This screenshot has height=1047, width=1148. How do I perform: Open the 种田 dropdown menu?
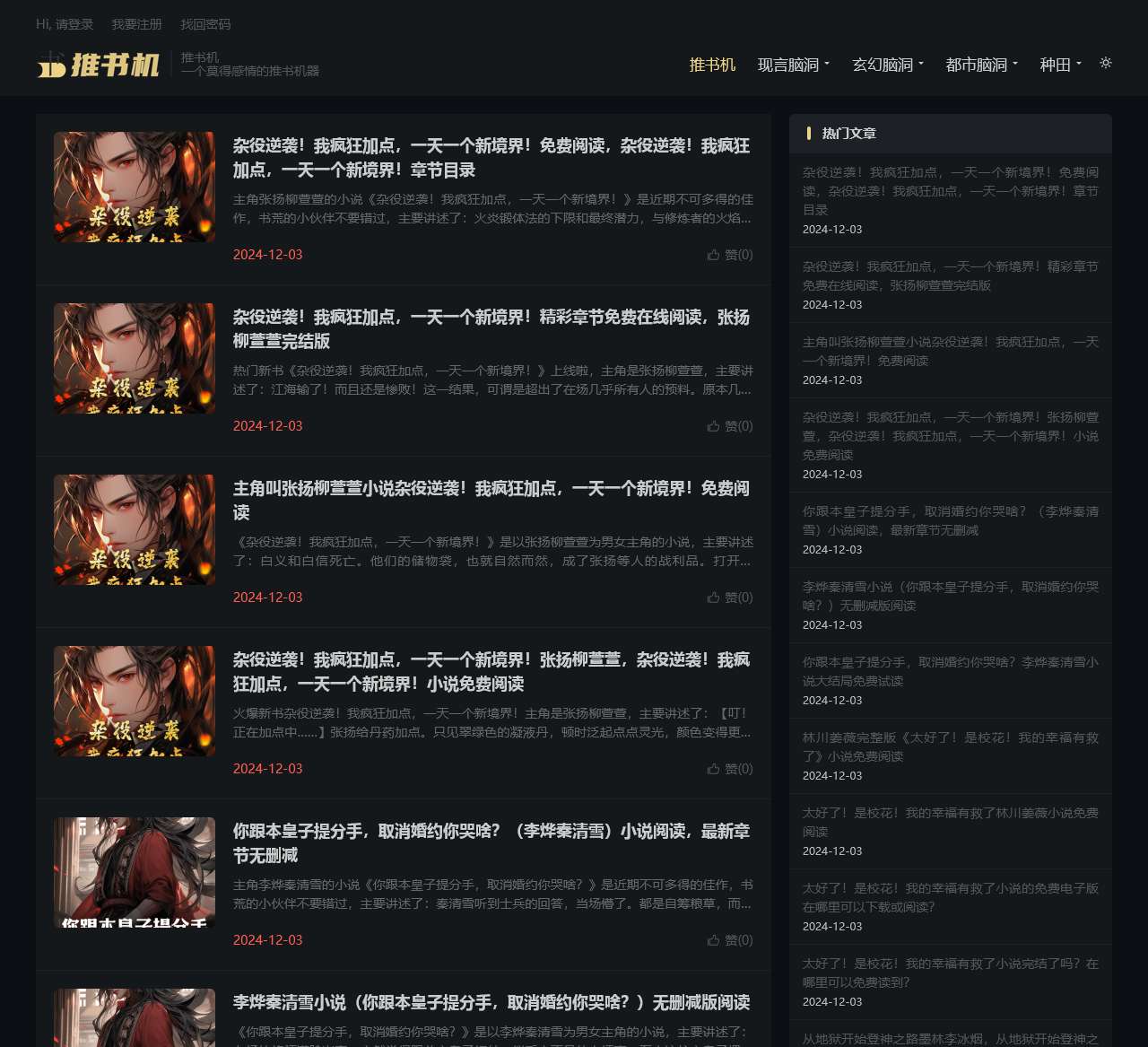[x=1060, y=65]
